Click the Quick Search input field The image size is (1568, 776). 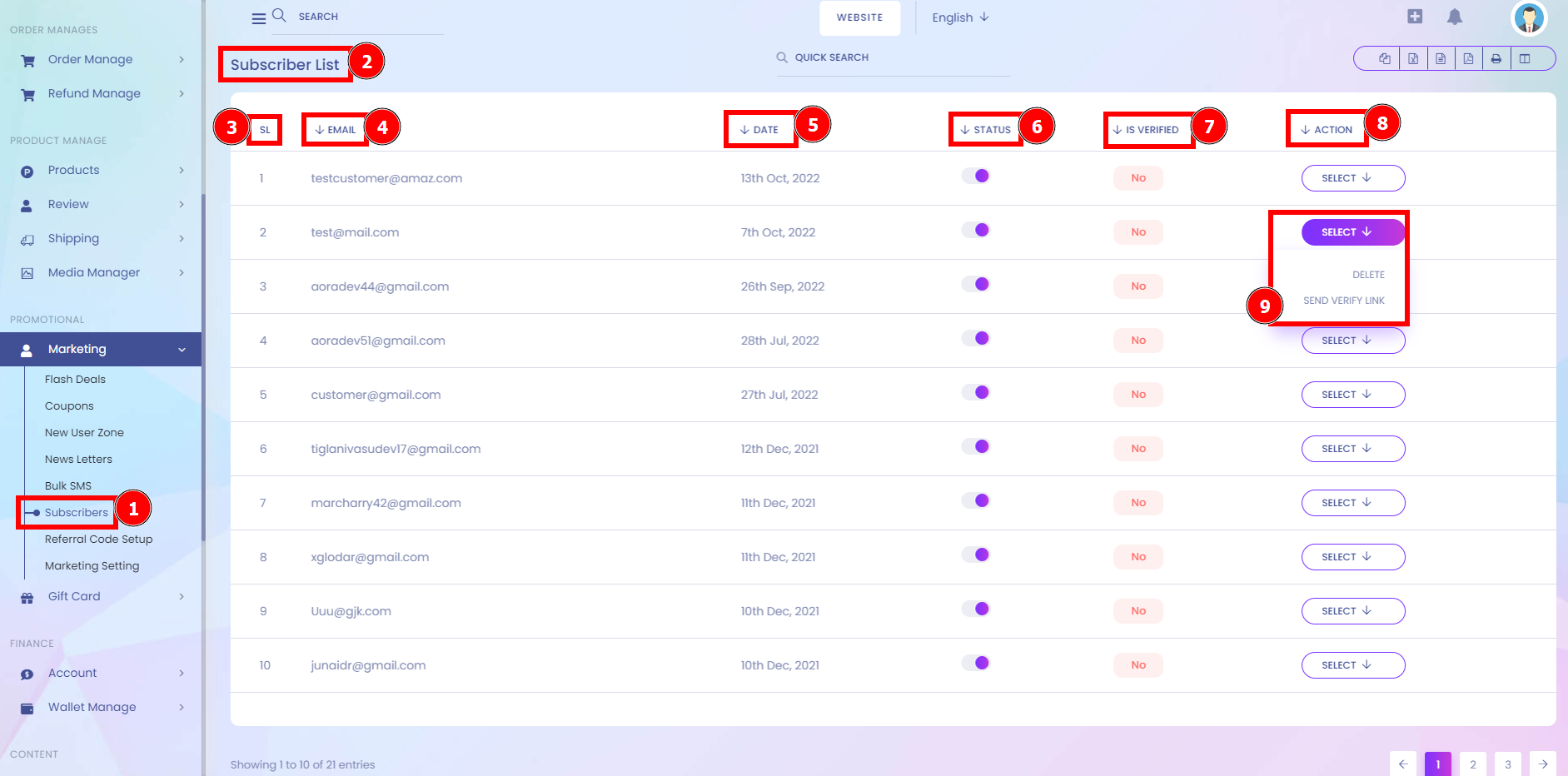tap(893, 57)
